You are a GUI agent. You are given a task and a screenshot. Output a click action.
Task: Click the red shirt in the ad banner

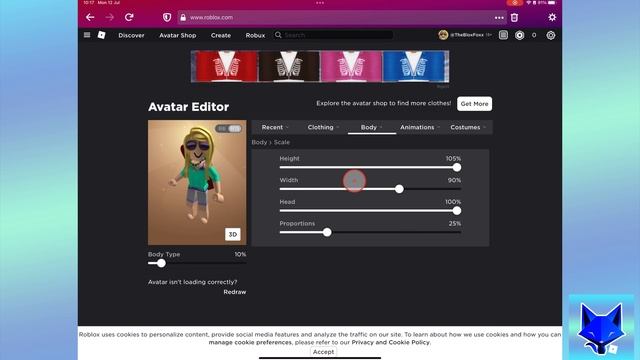click(227, 66)
